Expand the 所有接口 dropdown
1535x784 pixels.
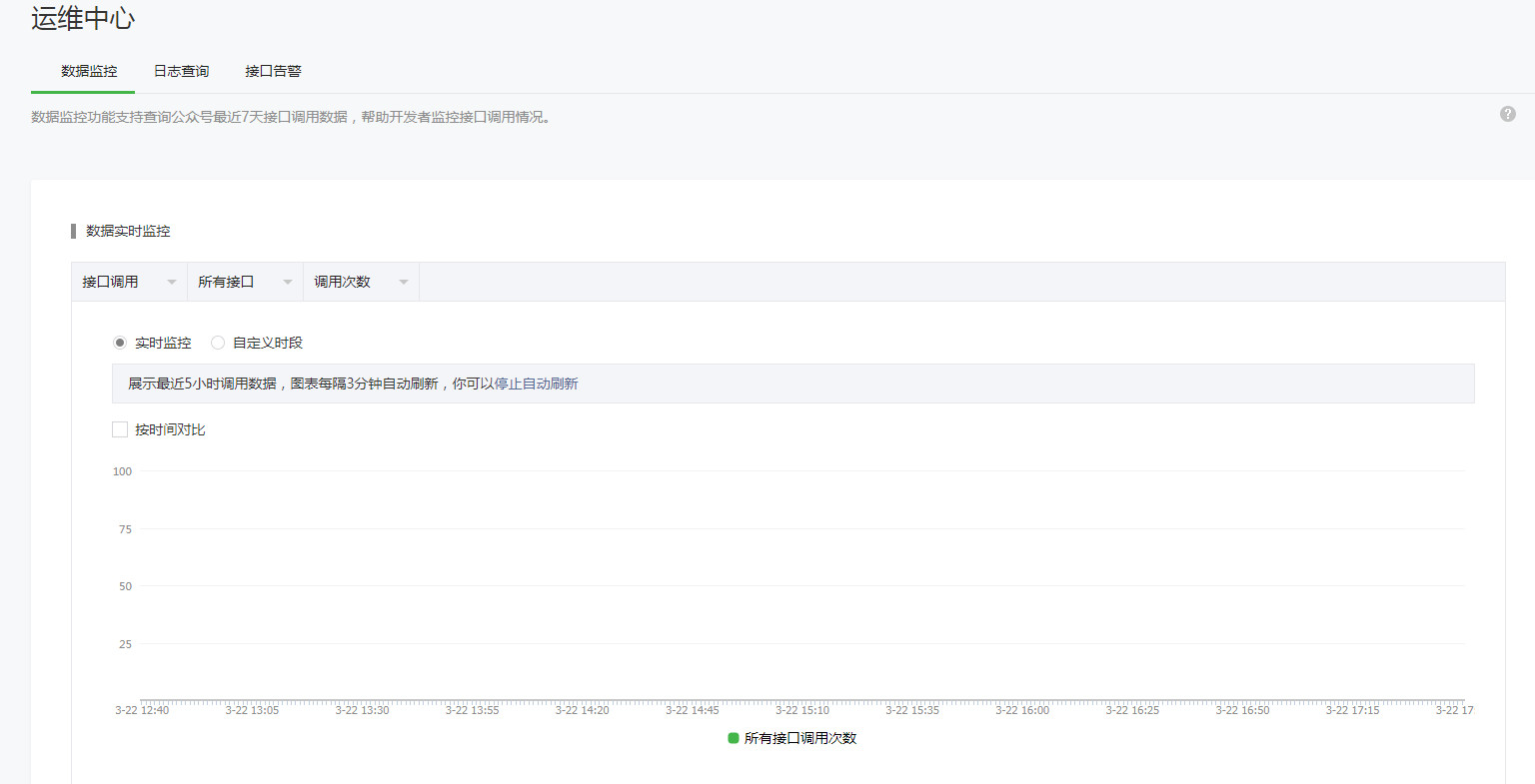tap(245, 282)
